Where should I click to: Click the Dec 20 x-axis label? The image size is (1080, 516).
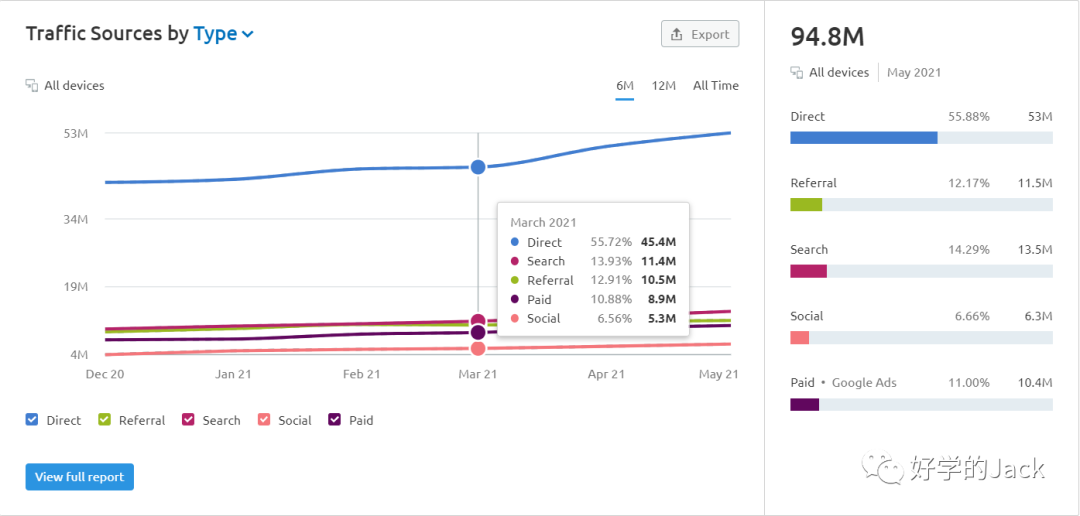105,374
